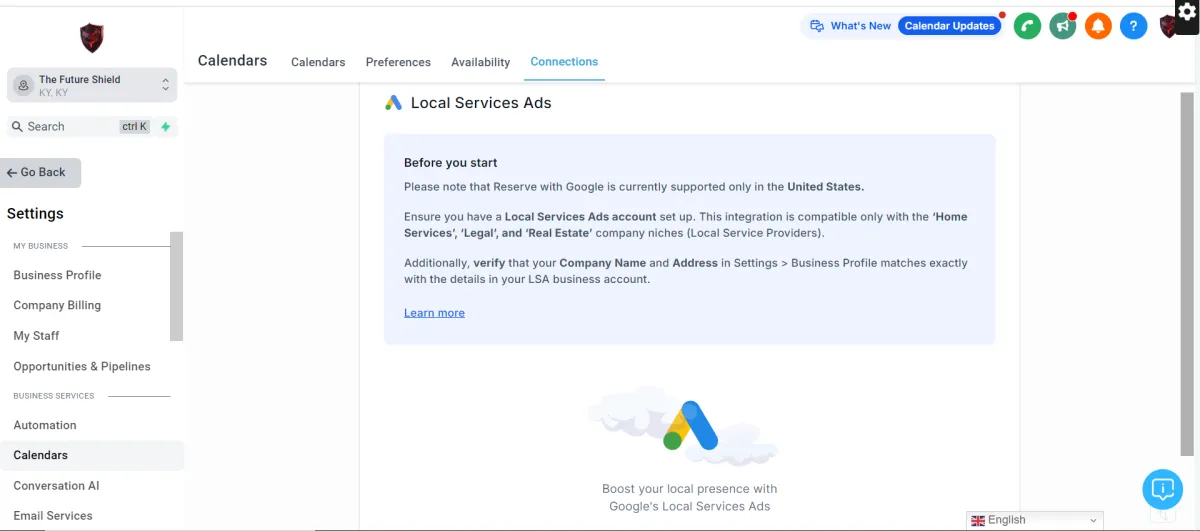Screen dimensions: 1200x531
Task: Open the chat support widget
Action: point(1162,489)
